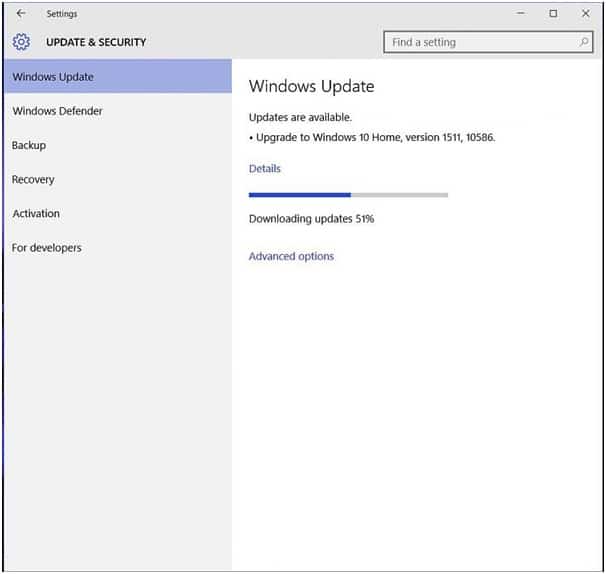This screenshot has height=574, width=606.
Task: Open Advanced options link
Action: click(291, 256)
